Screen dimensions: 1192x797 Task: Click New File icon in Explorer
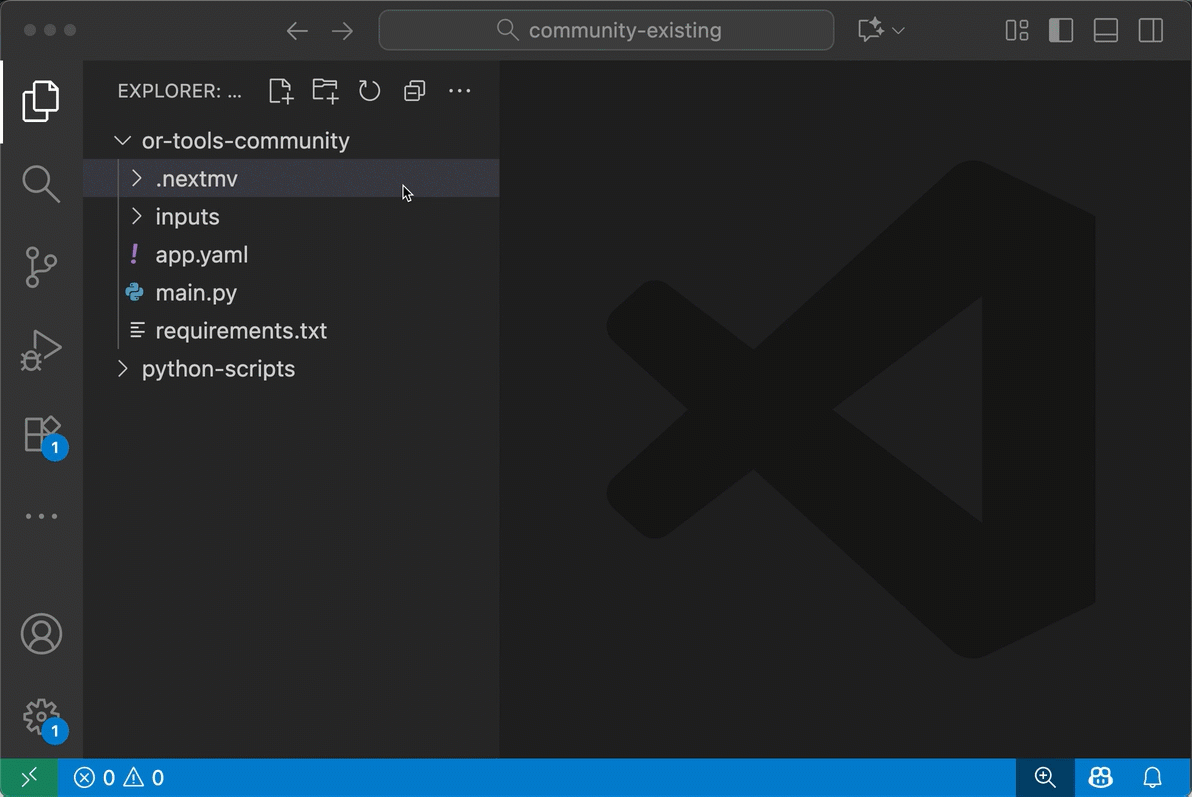281,91
